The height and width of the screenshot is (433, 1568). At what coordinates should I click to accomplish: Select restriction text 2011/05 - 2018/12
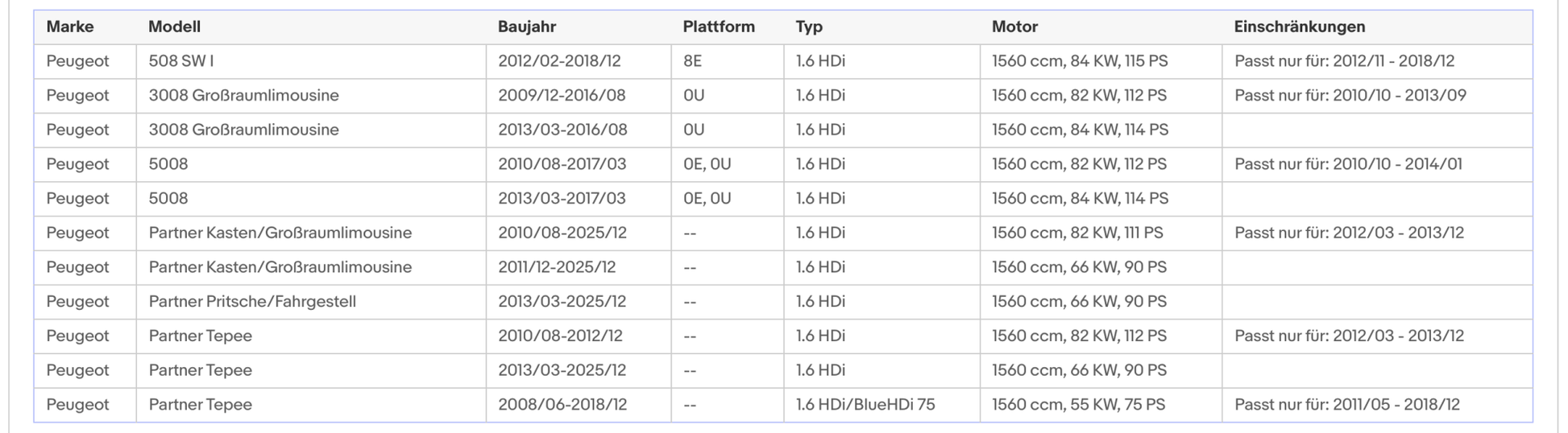[x=1346, y=405]
